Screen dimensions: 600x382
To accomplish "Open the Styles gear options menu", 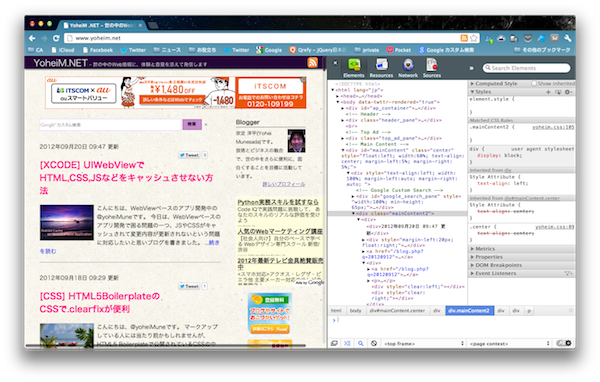I will pos(567,92).
